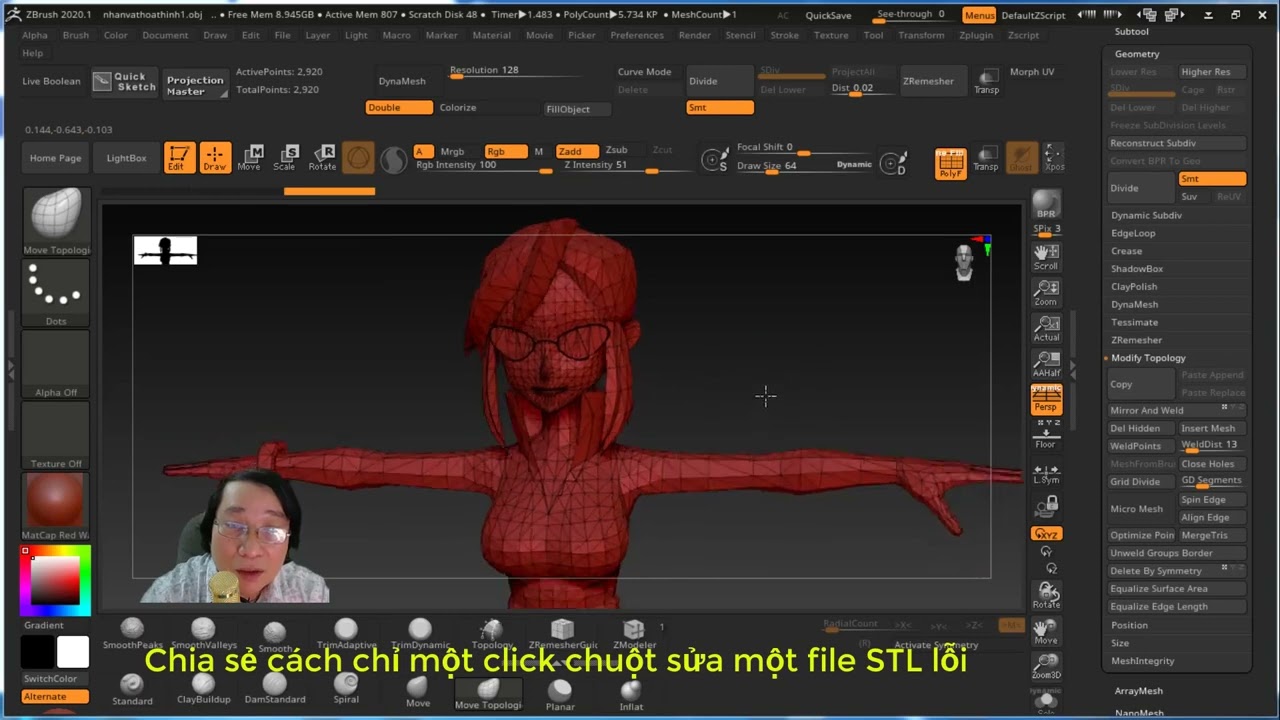This screenshot has width=1280, height=720.
Task: Expand the Crease section
Action: 1126,251
